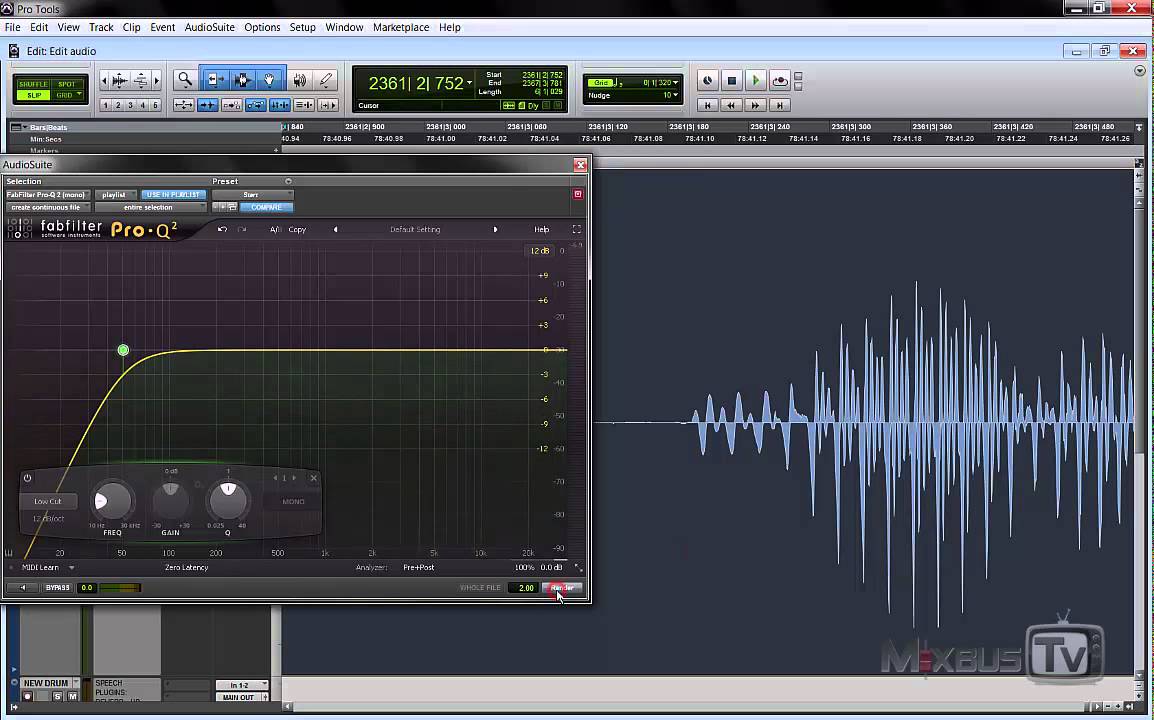1154x720 pixels.
Task: Open create continuous file dropdown
Action: click(x=48, y=208)
